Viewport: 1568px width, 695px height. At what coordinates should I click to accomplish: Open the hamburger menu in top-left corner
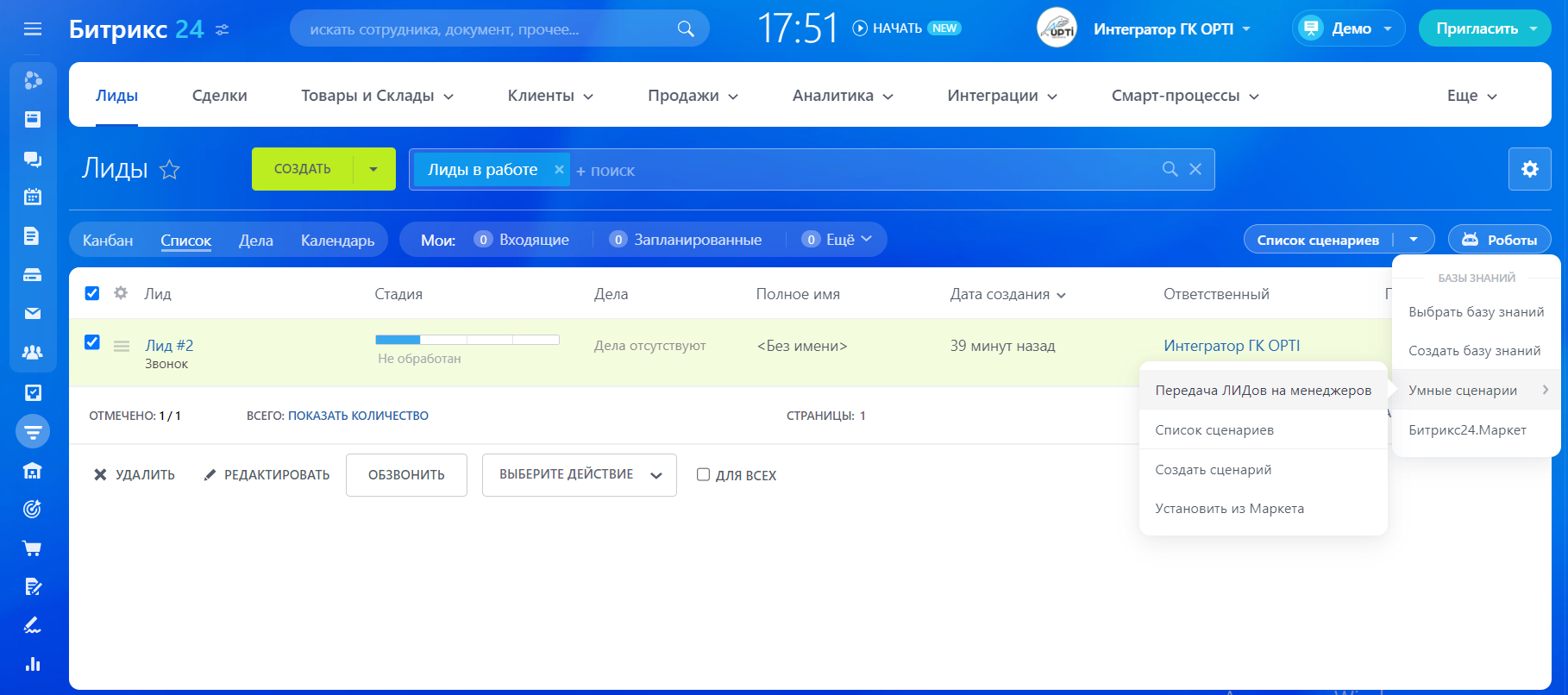click(x=33, y=29)
